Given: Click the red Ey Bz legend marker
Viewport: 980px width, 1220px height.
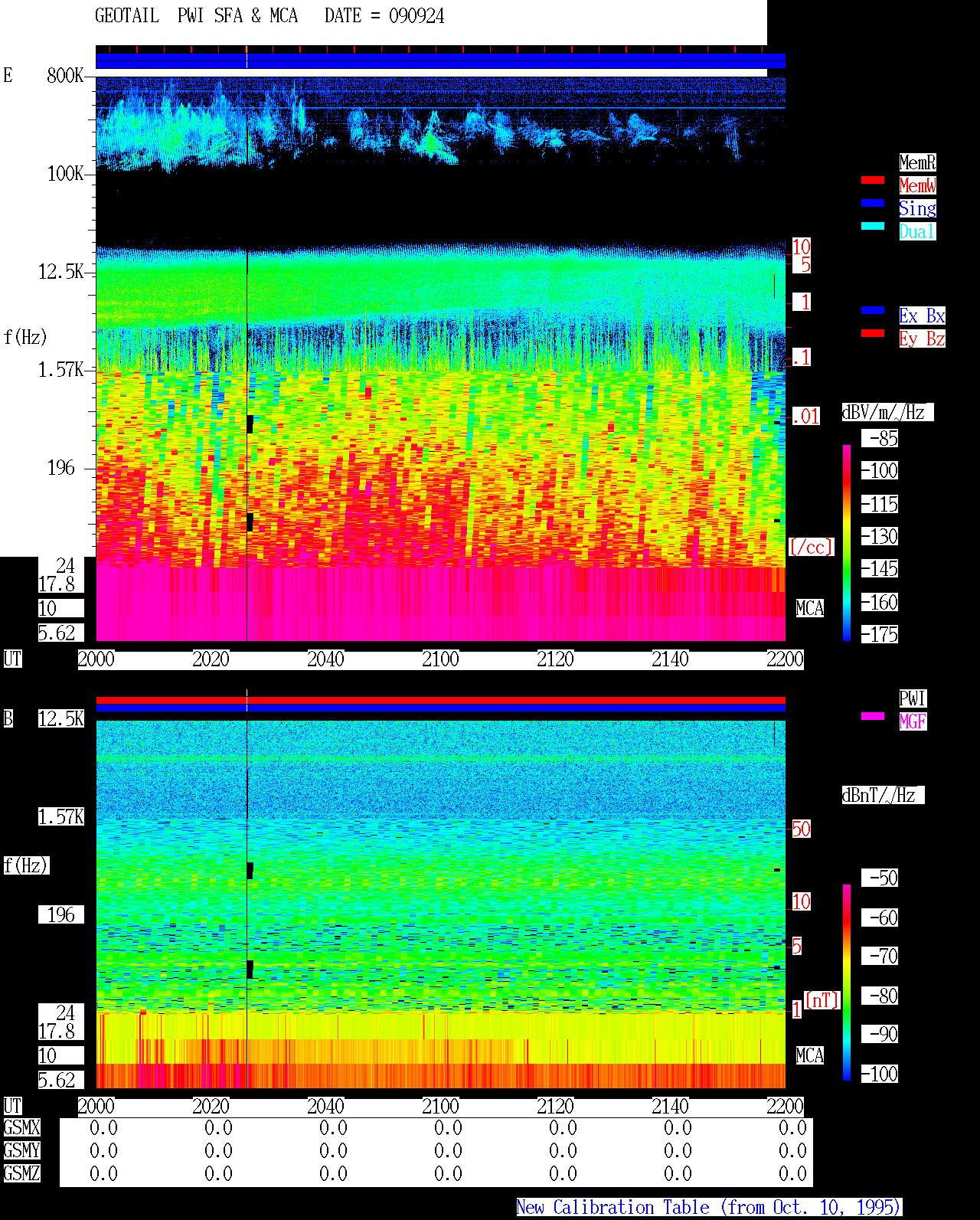Looking at the screenshot, I should pos(873,333).
